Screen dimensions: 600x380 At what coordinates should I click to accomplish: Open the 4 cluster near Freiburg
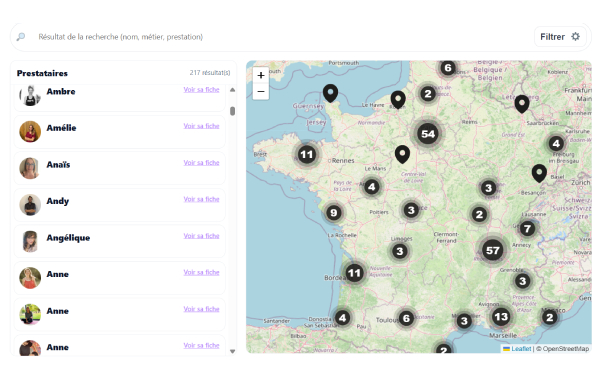pos(556,144)
